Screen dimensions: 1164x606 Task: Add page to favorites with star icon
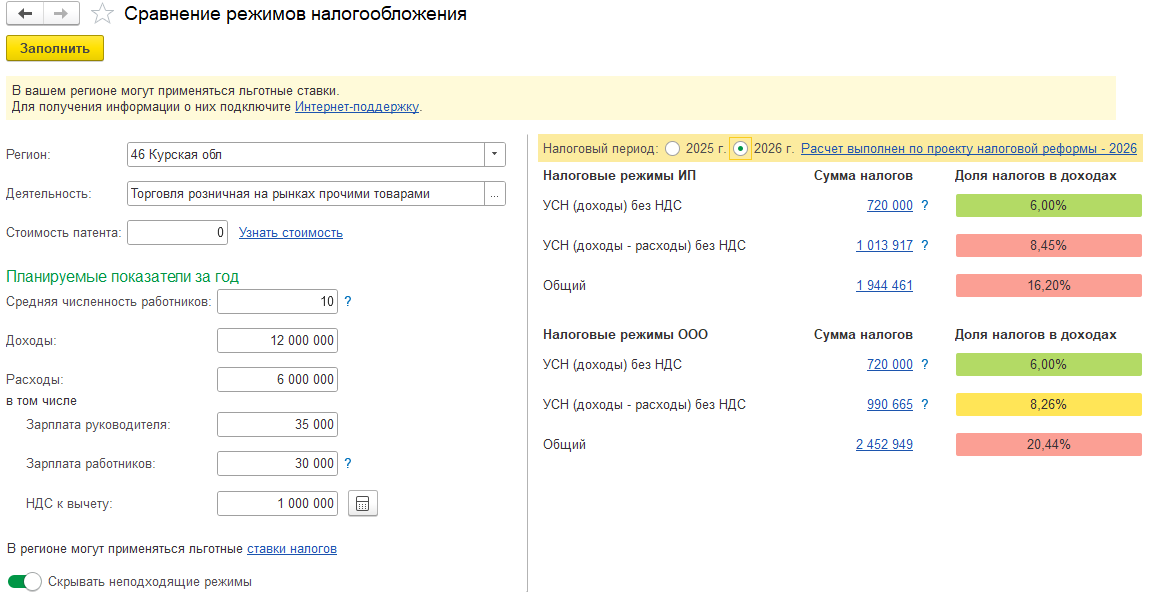(x=101, y=14)
